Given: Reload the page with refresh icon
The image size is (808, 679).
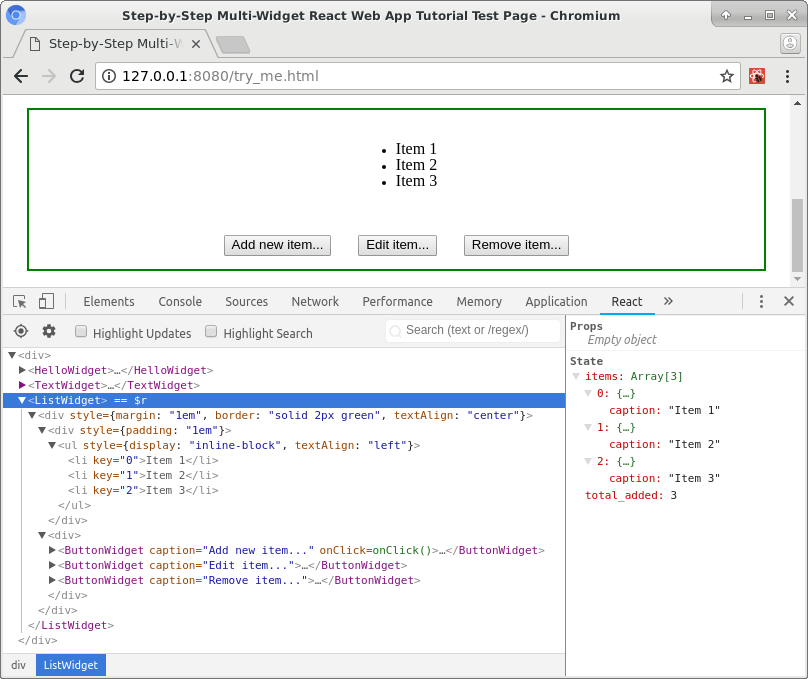Looking at the screenshot, I should click(x=77, y=76).
